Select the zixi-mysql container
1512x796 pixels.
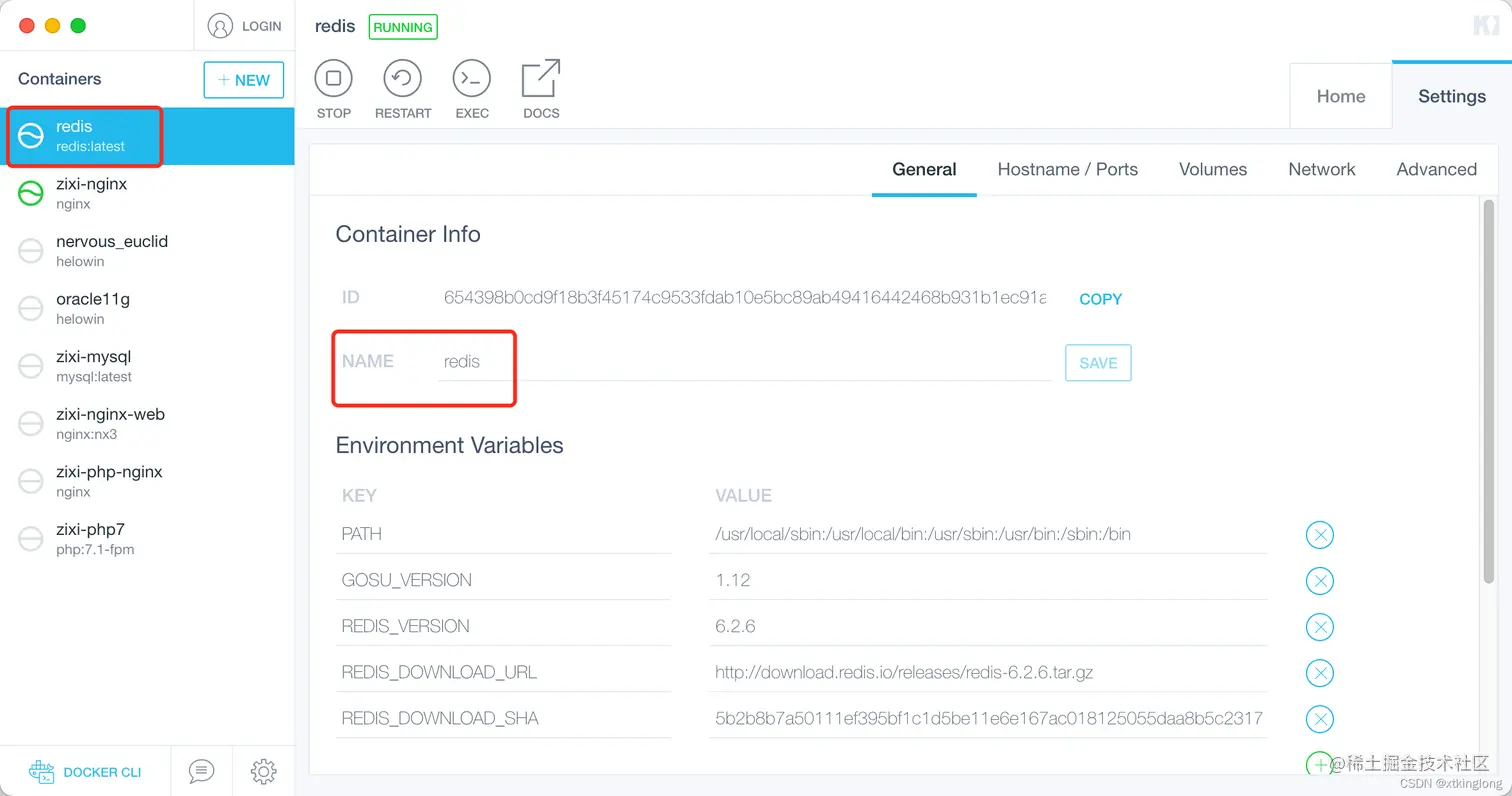click(147, 366)
